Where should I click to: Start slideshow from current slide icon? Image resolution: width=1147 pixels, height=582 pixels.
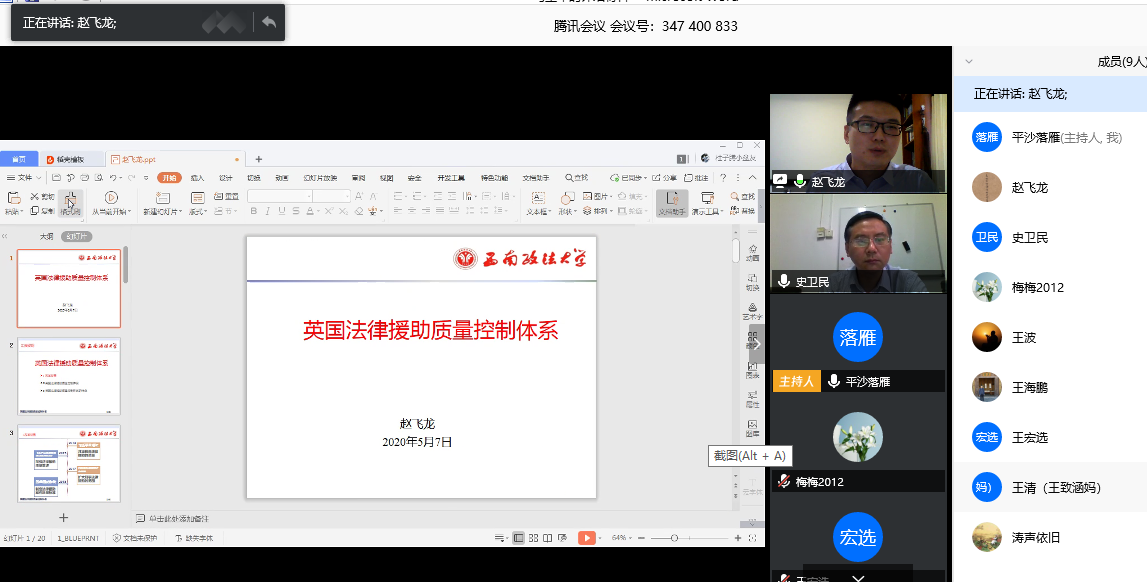coord(110,197)
